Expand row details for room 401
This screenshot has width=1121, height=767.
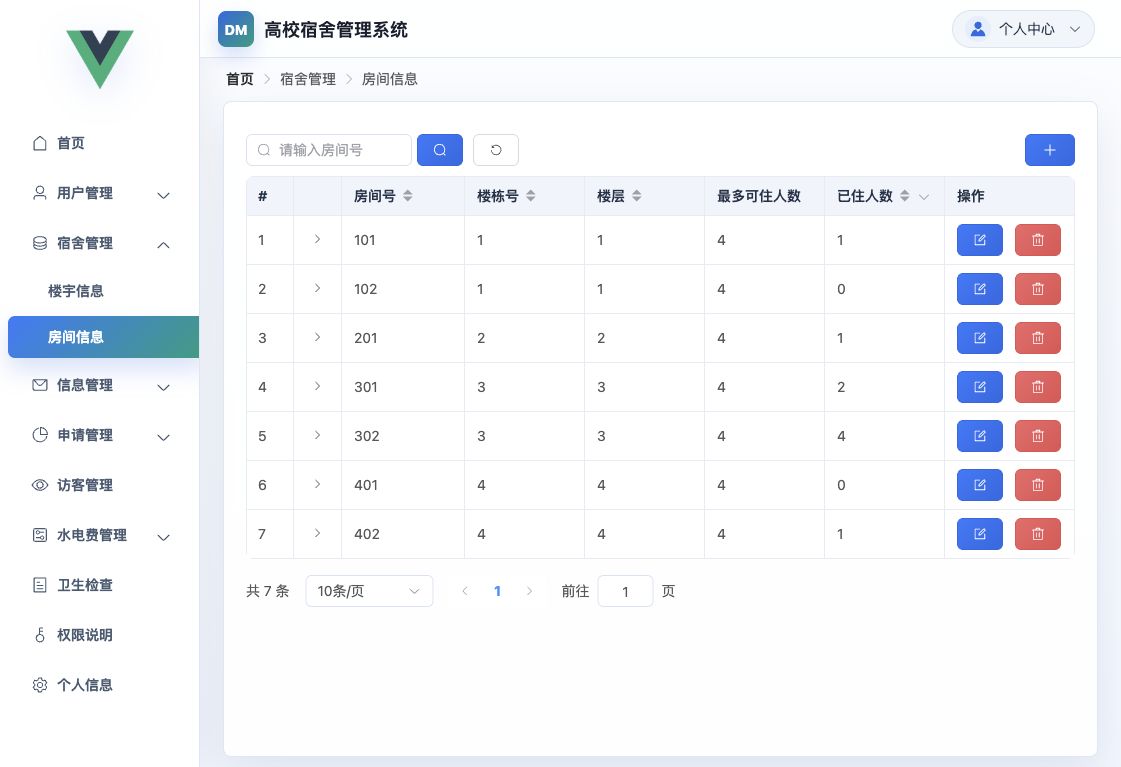[x=317, y=484]
